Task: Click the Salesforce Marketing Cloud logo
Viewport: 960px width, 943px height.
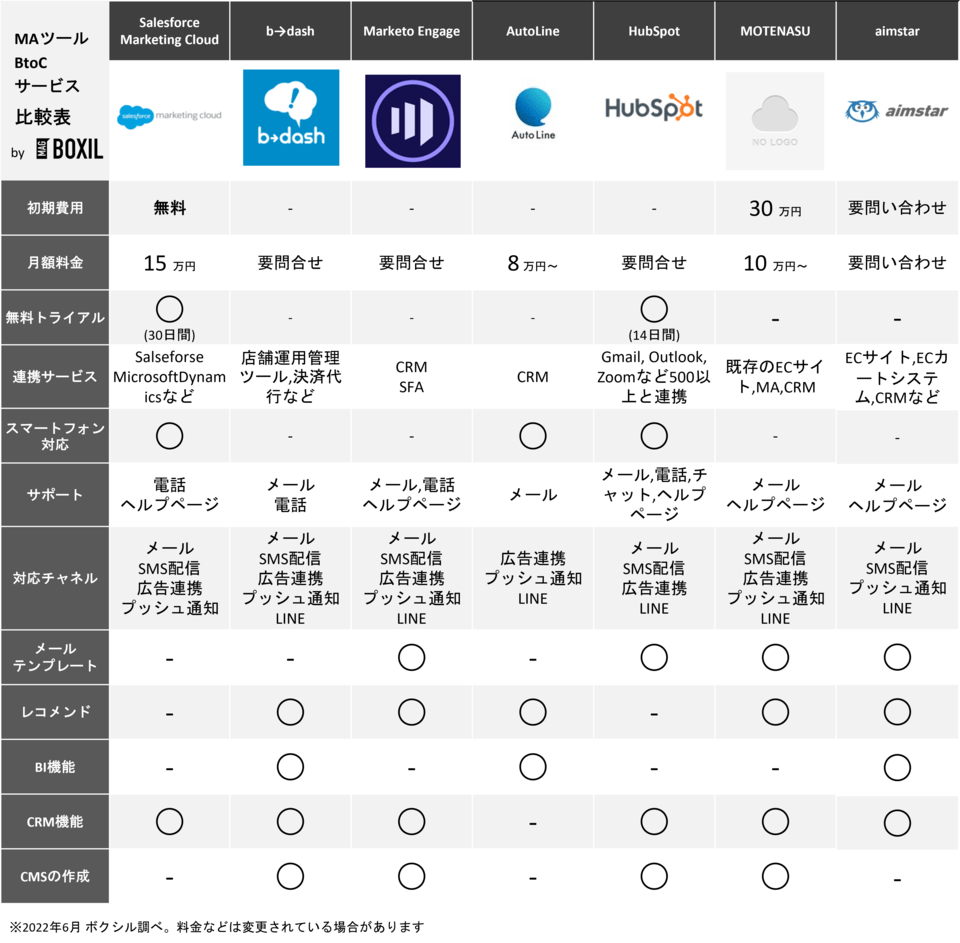Action: [x=168, y=117]
